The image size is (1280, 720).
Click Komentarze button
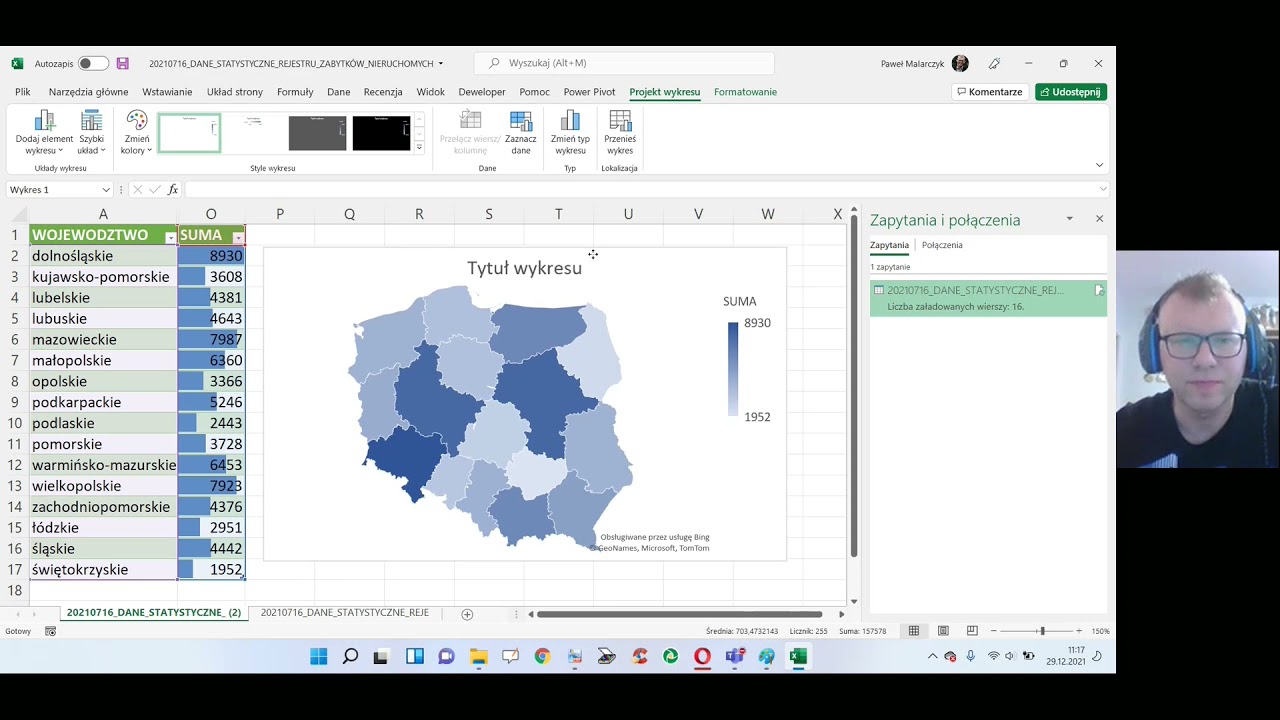click(989, 92)
